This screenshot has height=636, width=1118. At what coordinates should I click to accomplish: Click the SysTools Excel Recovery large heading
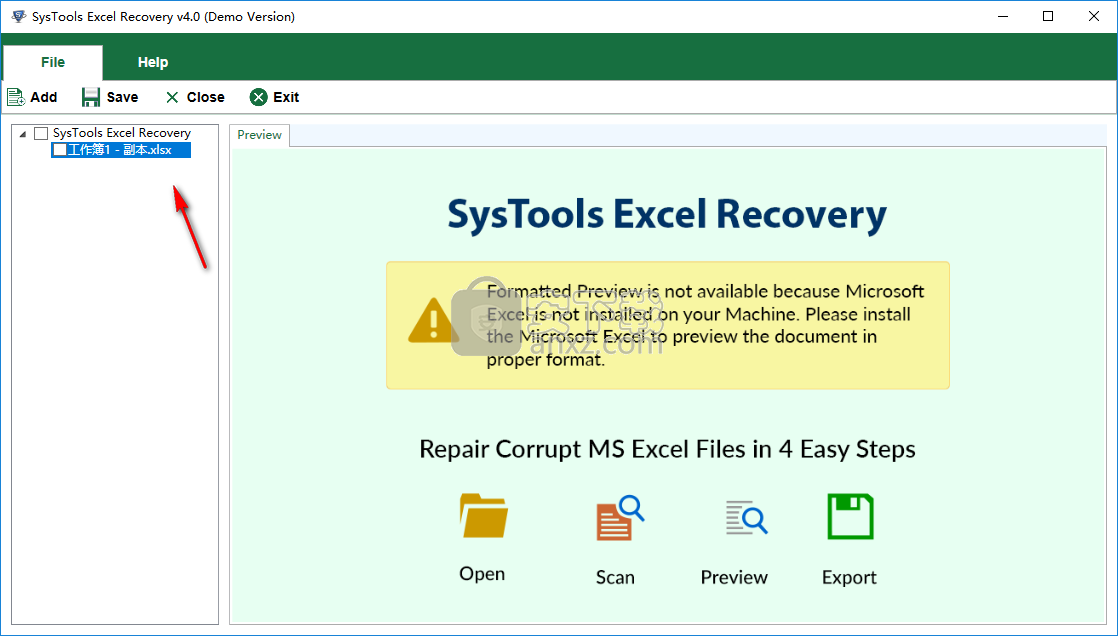pos(667,215)
